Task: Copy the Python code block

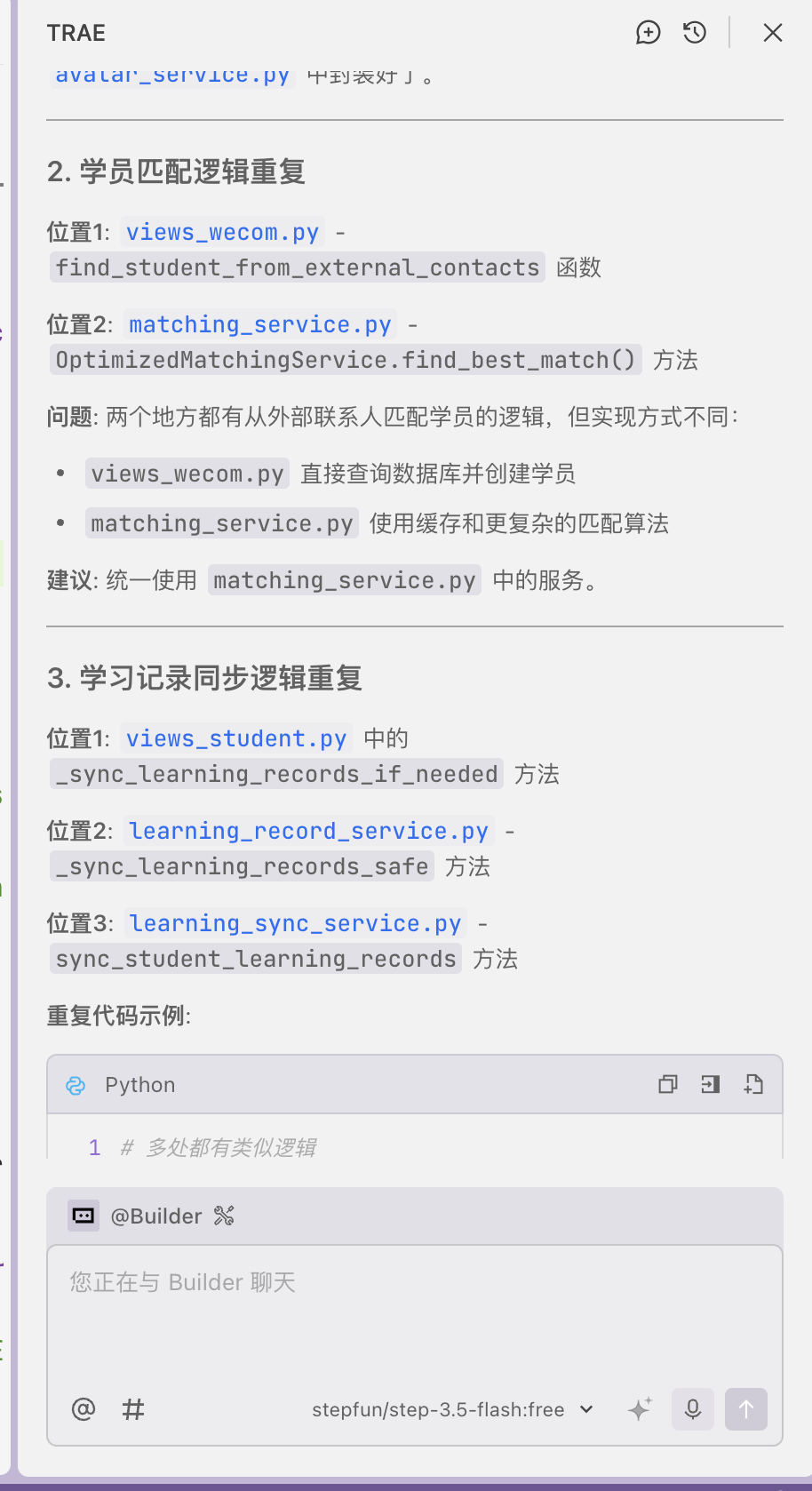Action: click(x=667, y=1084)
